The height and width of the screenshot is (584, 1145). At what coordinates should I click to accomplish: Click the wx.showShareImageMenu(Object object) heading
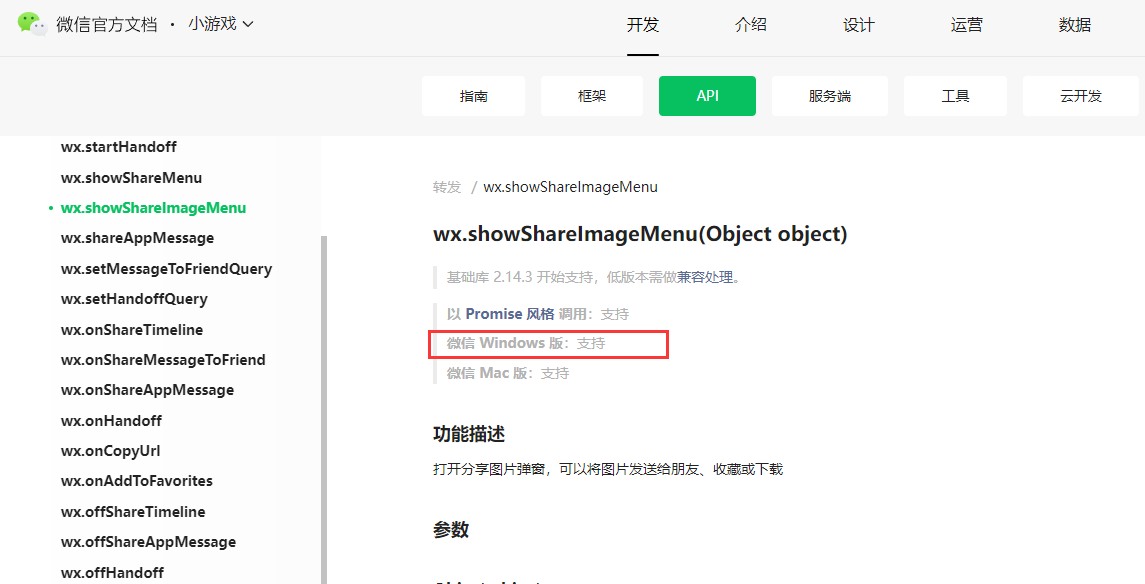coord(640,234)
